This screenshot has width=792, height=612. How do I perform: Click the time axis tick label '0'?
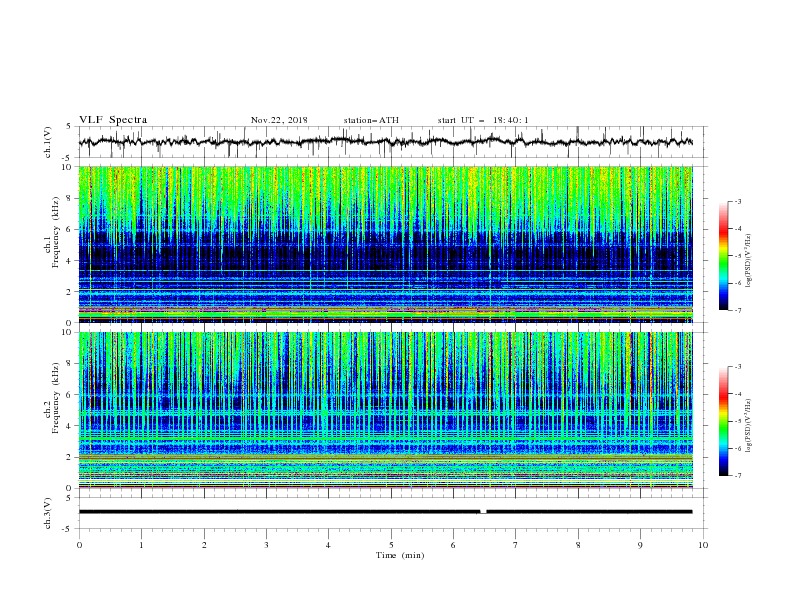79,545
